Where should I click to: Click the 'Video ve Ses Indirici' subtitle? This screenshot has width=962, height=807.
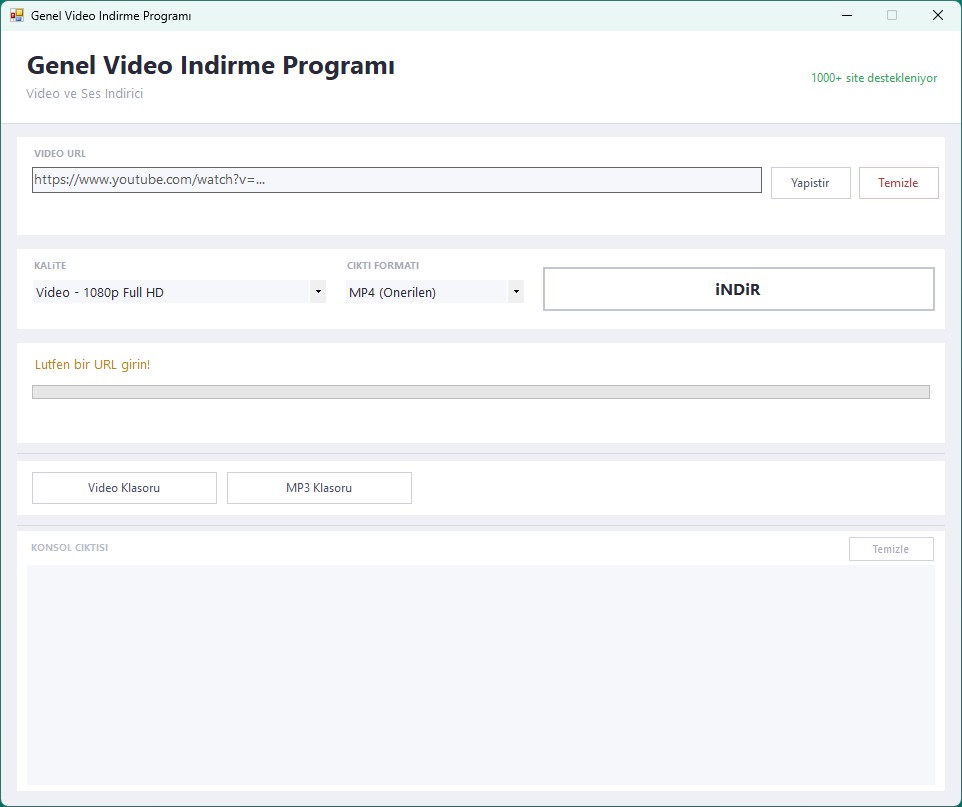tap(85, 94)
